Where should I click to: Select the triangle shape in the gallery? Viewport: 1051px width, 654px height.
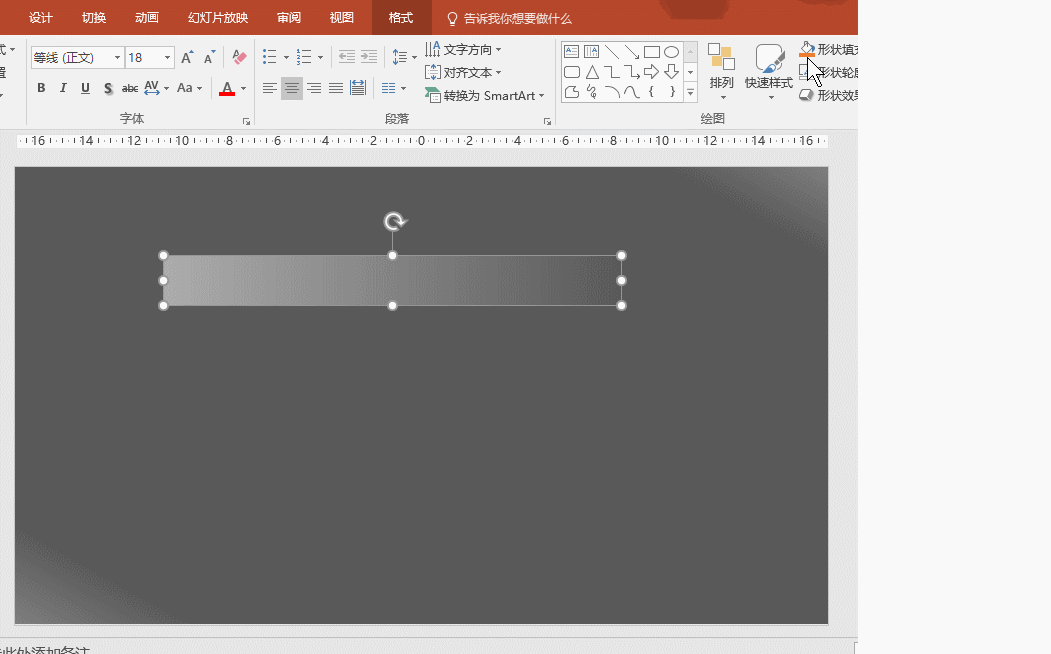point(592,72)
